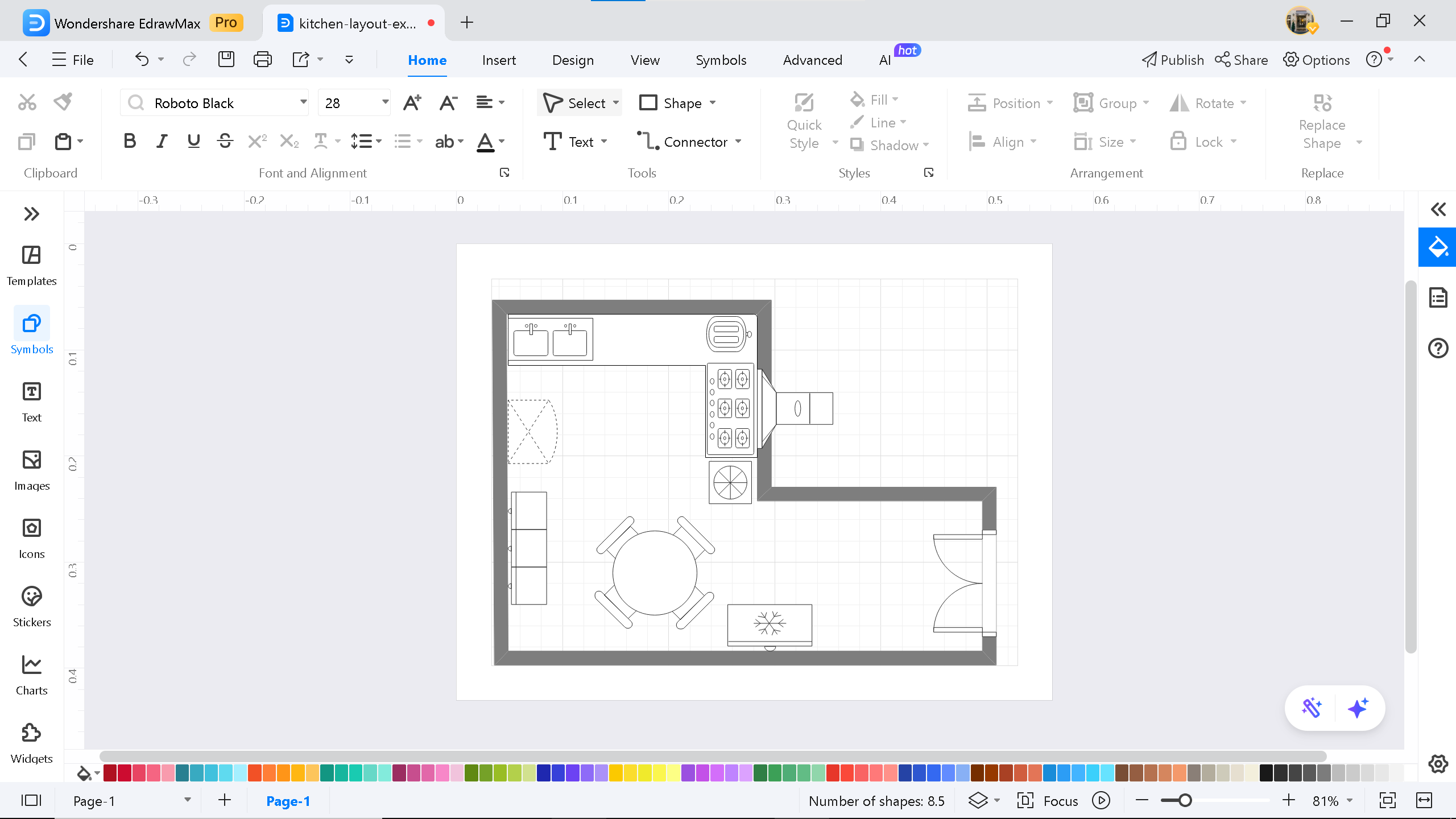Expand the Shape tool dropdown
1456x819 pixels.
[x=713, y=103]
